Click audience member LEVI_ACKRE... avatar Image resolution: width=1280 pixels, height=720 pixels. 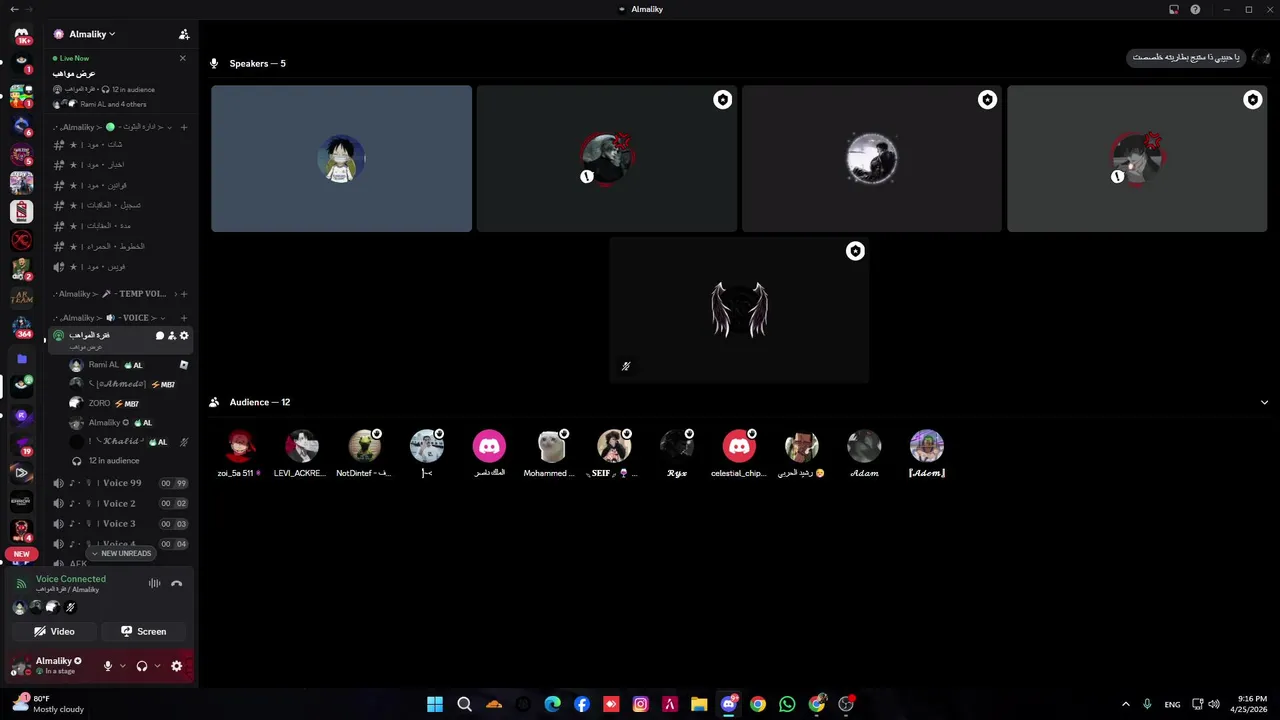(301, 446)
